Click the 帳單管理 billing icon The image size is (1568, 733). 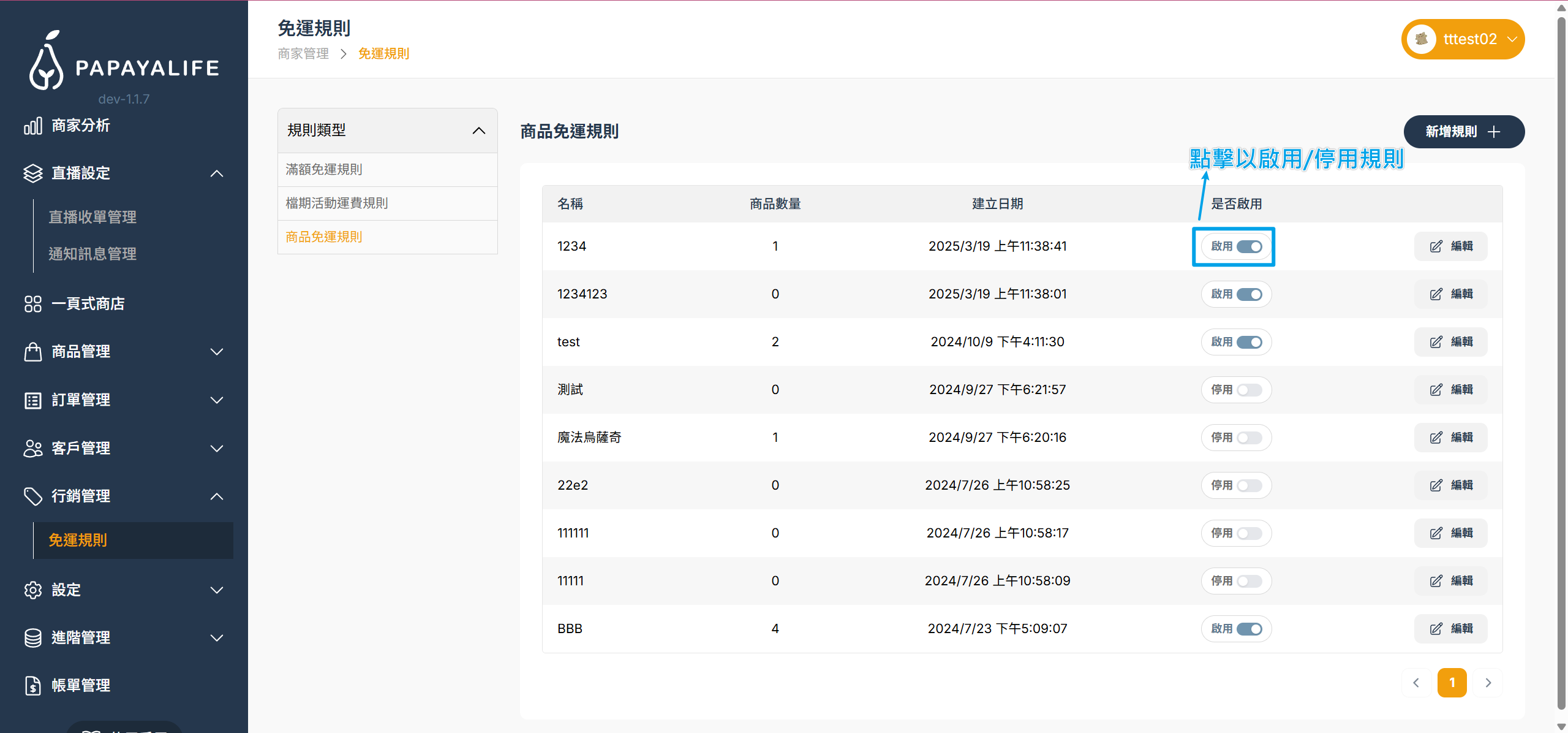[33, 685]
